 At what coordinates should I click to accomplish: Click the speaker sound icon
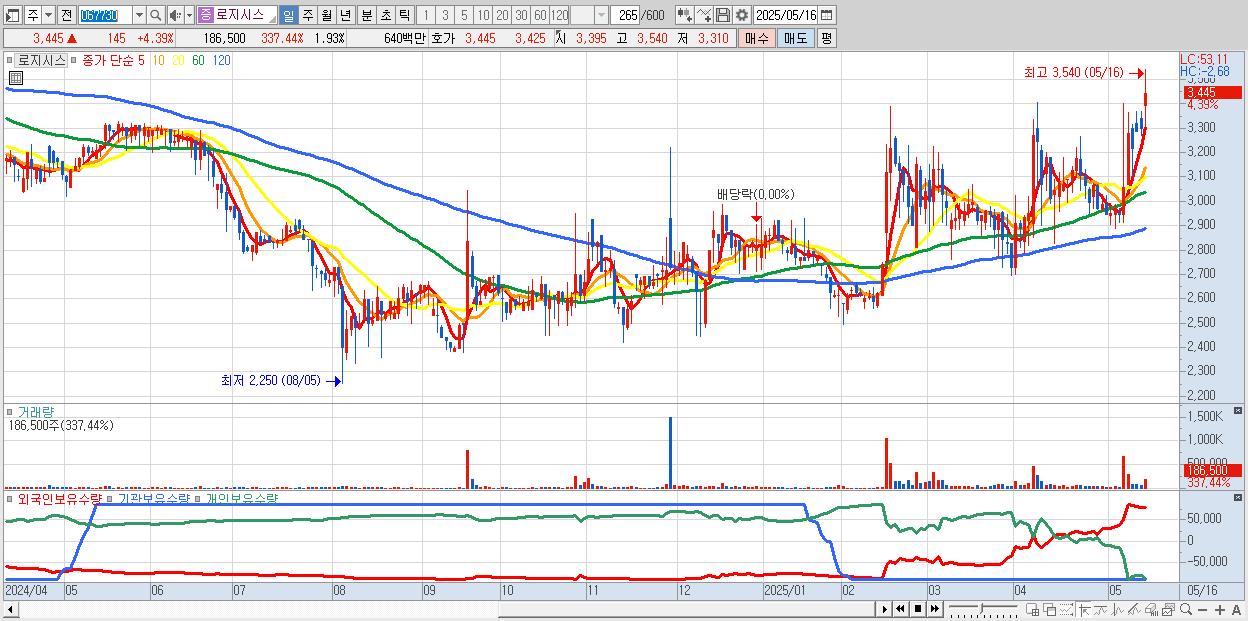point(175,15)
